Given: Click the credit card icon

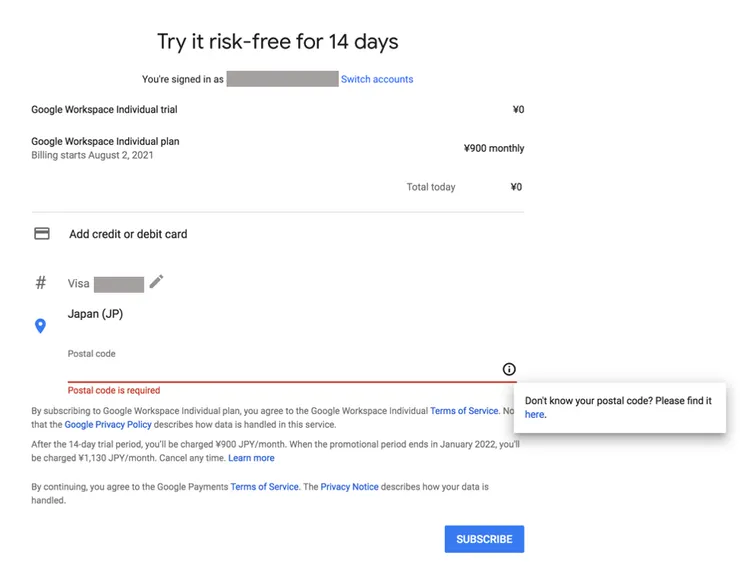Looking at the screenshot, I should point(42,234).
